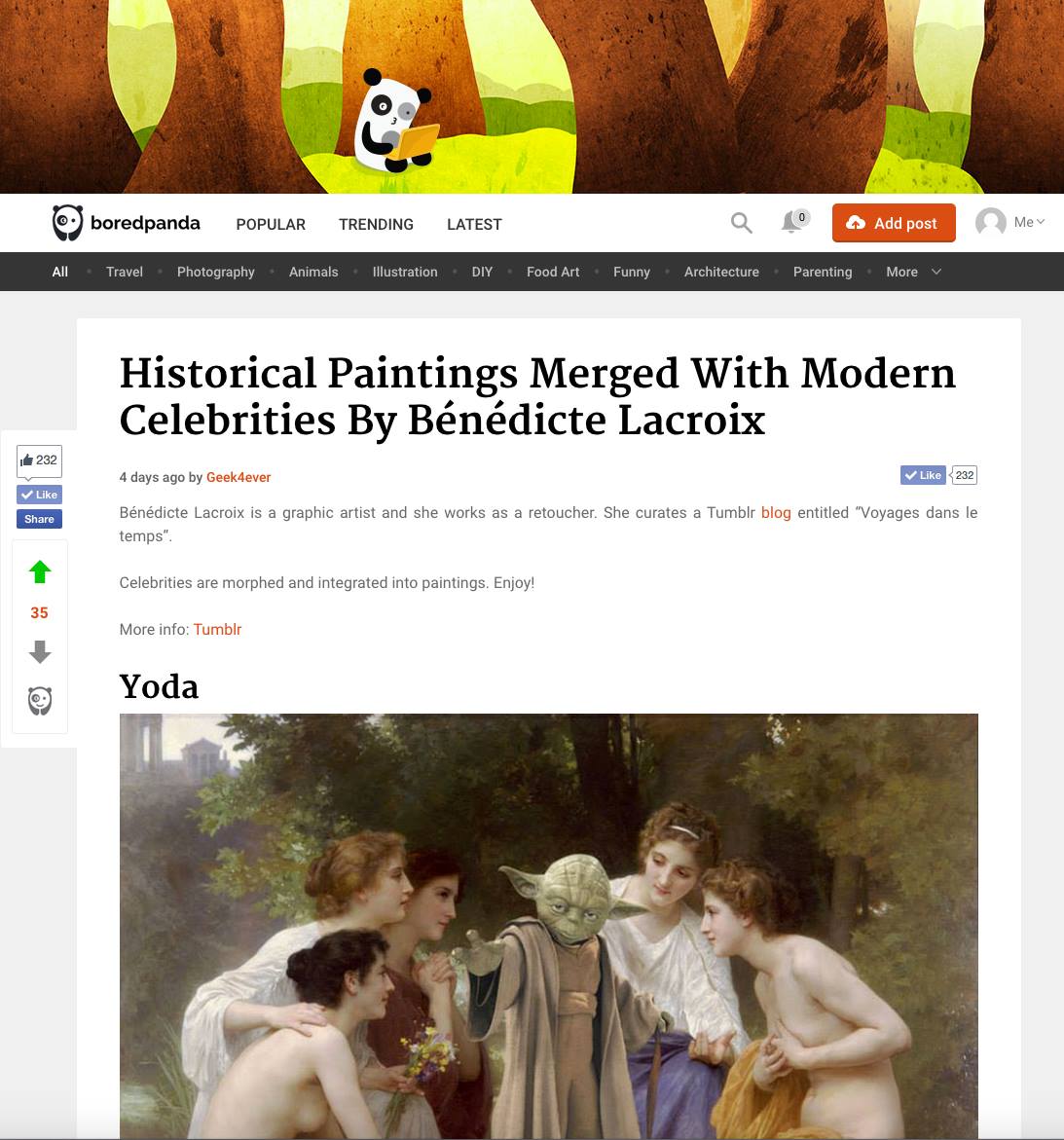Click the Share button in sidebar
The image size is (1064, 1140).
pyautogui.click(x=39, y=519)
